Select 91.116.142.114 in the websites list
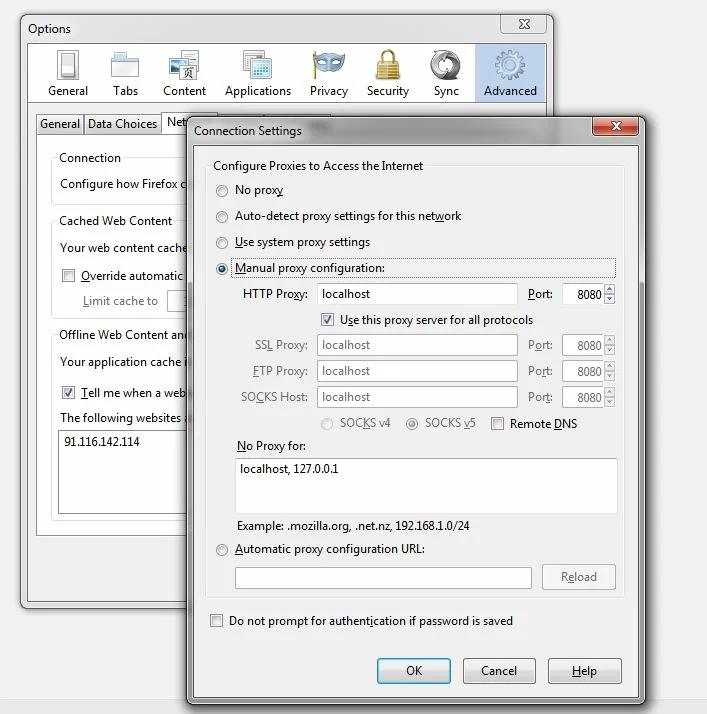 [102, 442]
